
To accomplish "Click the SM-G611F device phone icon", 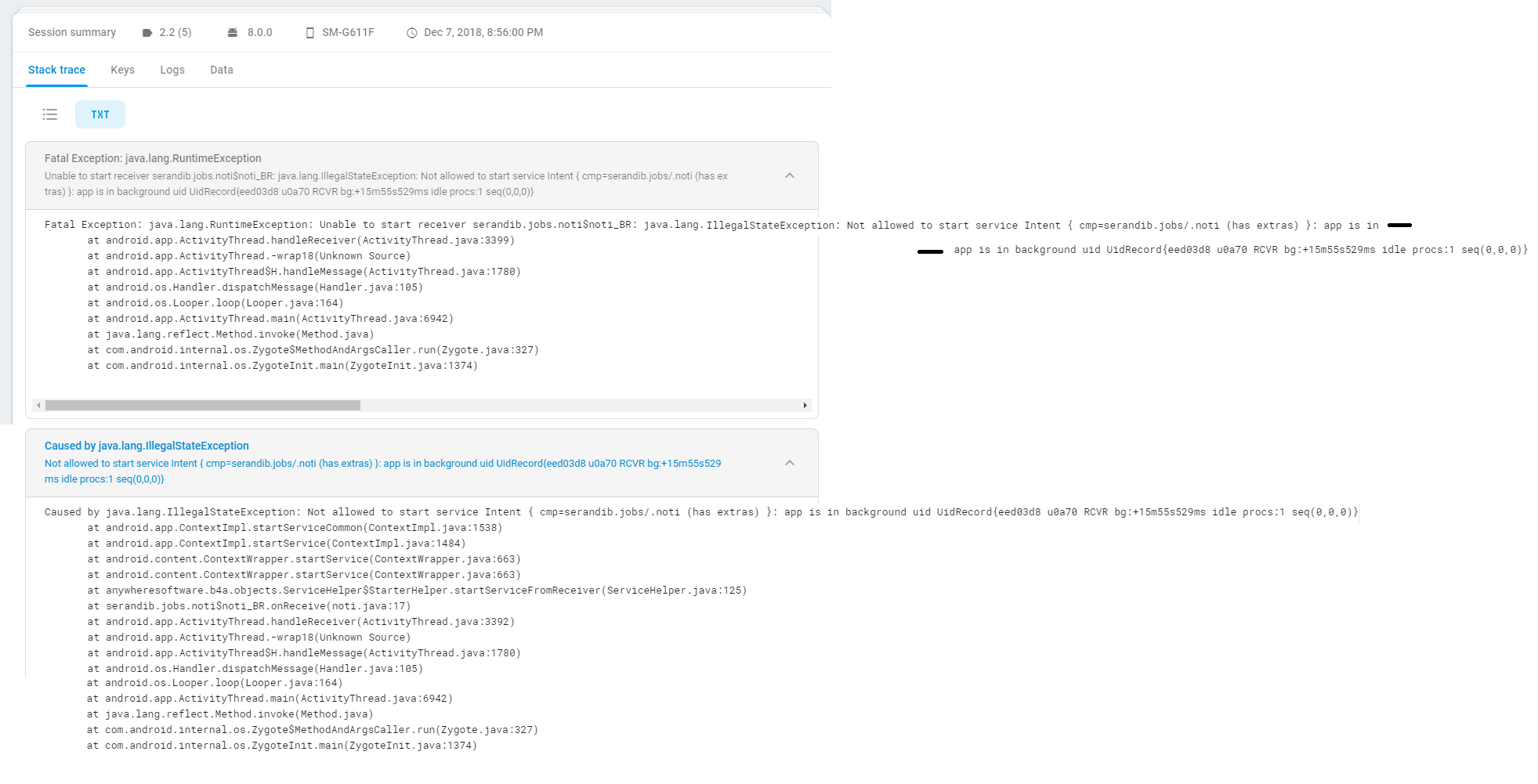I will 309,33.
